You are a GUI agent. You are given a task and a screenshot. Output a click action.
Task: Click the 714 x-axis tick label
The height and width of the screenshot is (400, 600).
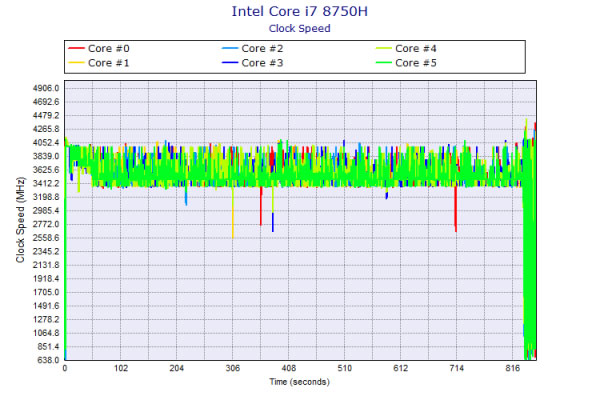(x=457, y=368)
